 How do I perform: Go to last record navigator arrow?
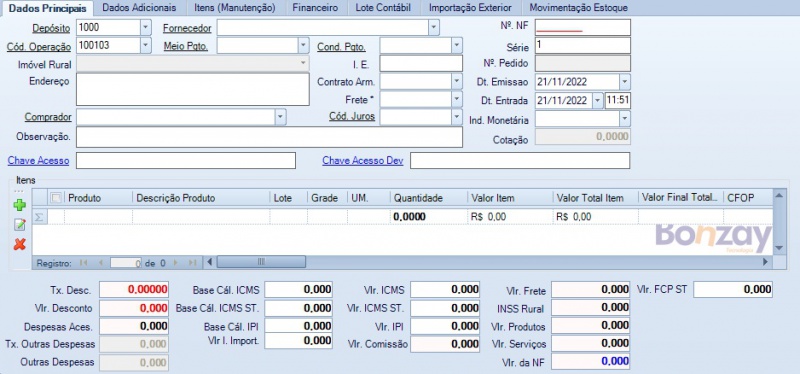(x=192, y=263)
